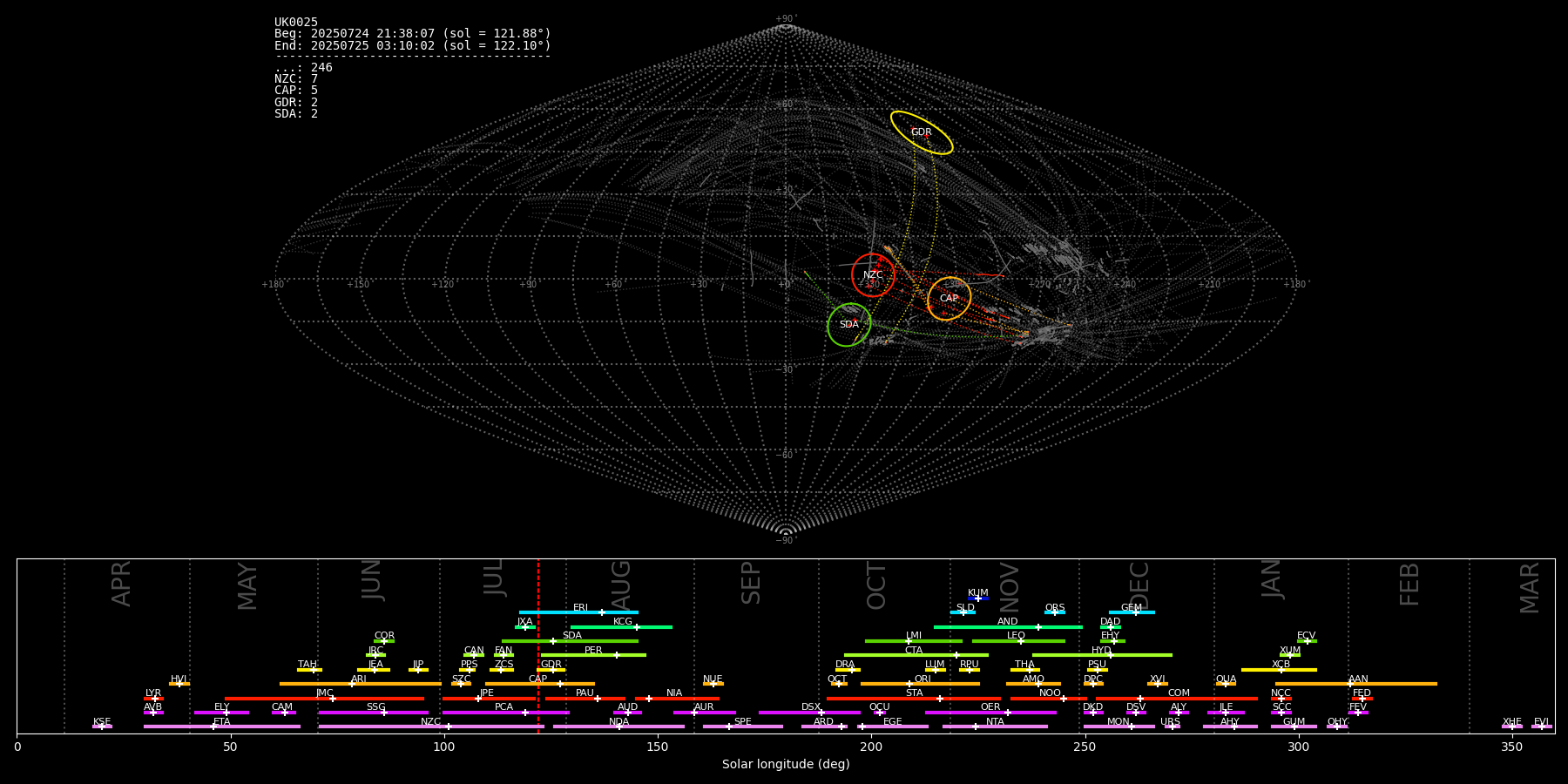Click the QUA shower label in timeline
The width and height of the screenshot is (1568, 784).
1227,679
